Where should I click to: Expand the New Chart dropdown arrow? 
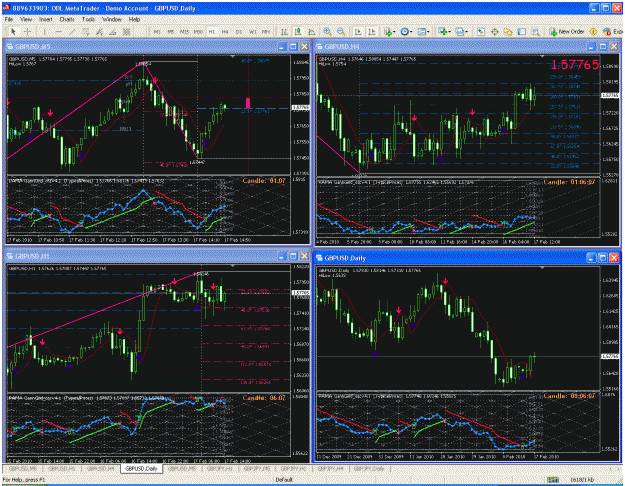[x=449, y=32]
